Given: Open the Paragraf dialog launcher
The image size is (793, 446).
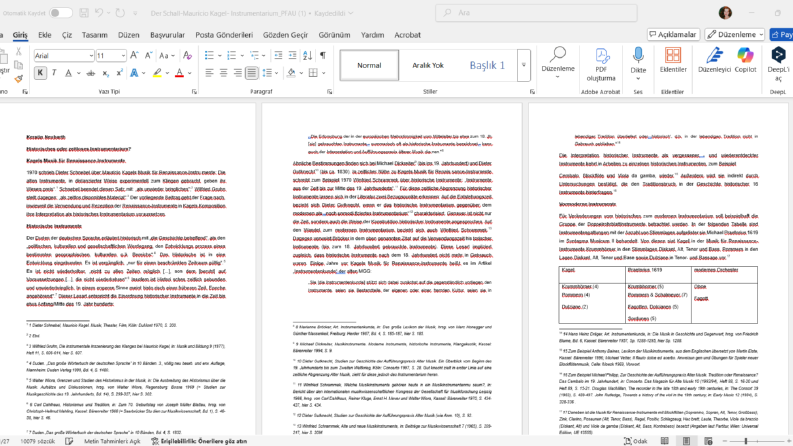Looking at the screenshot, I should tap(330, 92).
